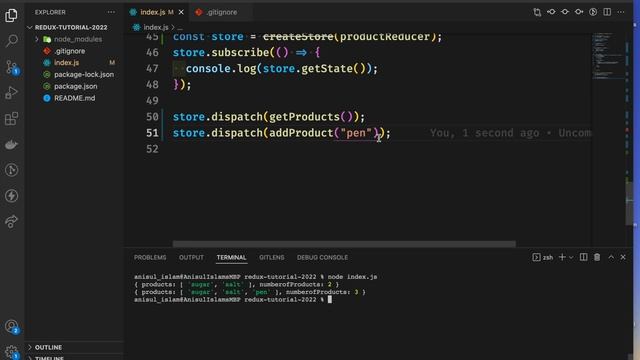Open the GitLens view in activity bar
The height and width of the screenshot is (360, 640).
click(x=11, y=170)
